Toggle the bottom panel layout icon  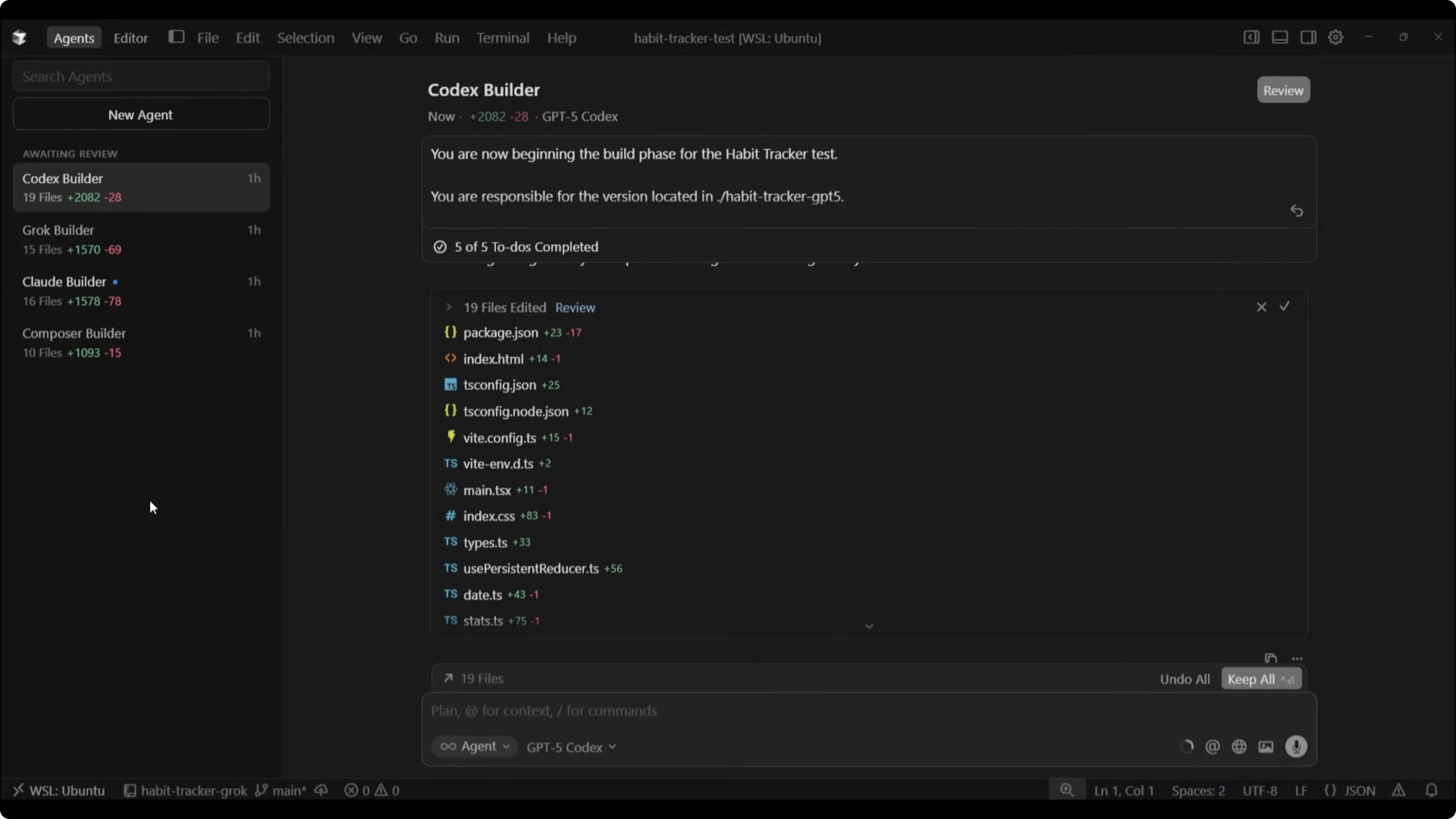point(1280,37)
